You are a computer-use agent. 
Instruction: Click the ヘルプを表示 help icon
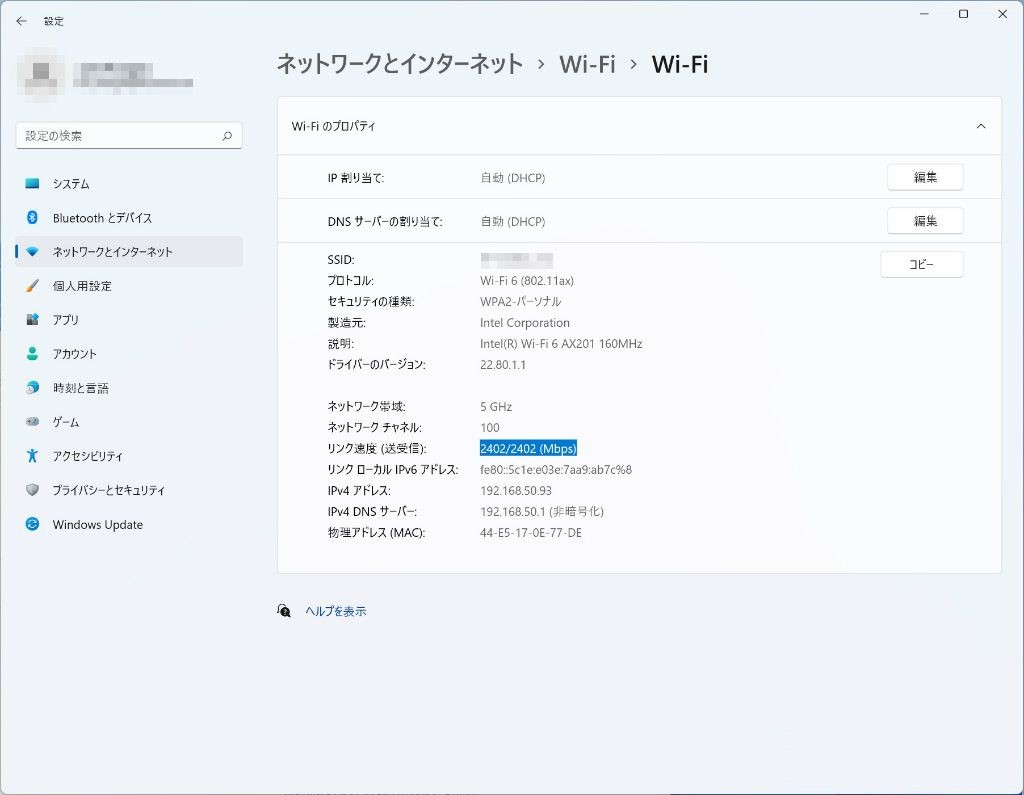coord(284,611)
